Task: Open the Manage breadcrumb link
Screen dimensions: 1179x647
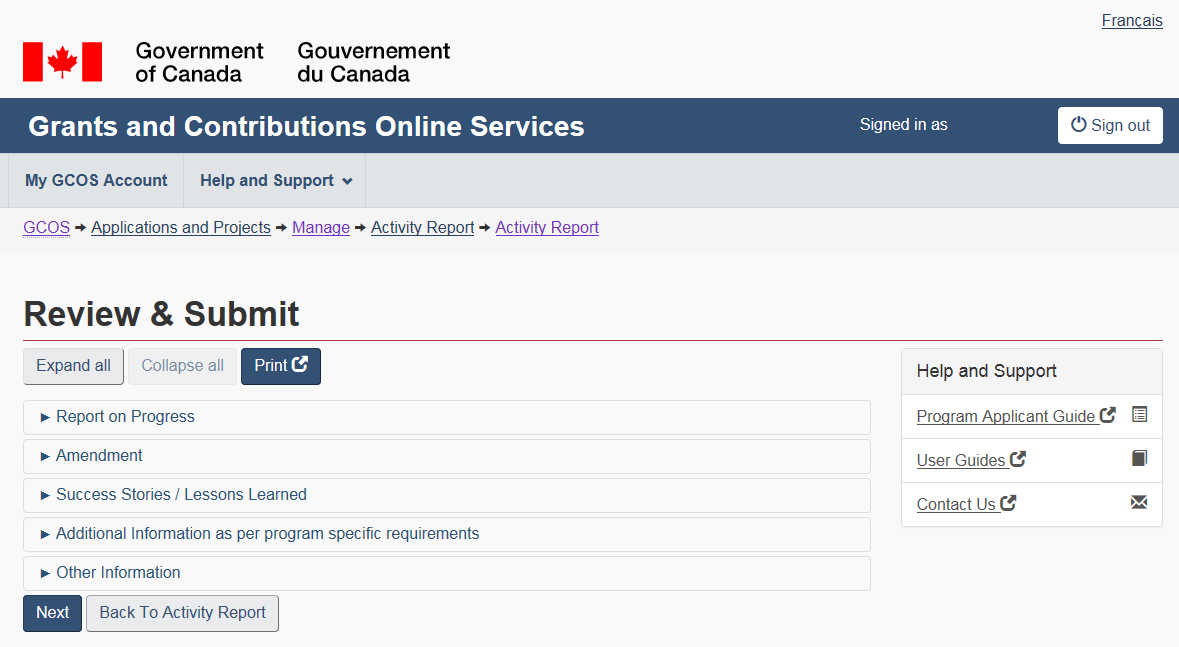Action: (321, 228)
